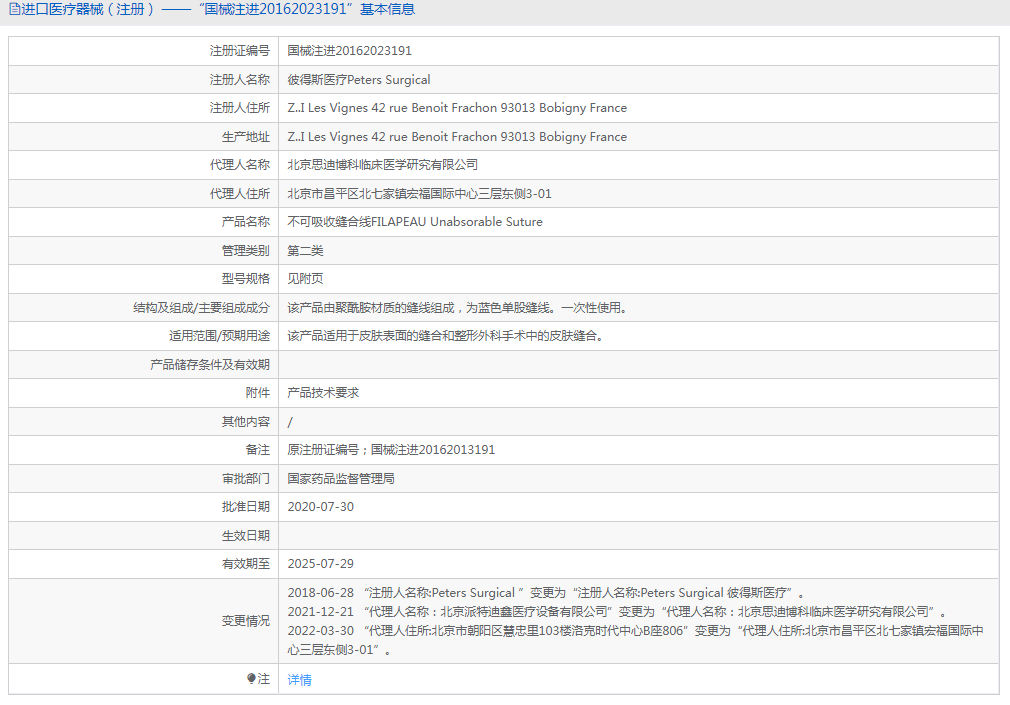1010x705 pixels.
Task: Select management class value 第二类
Action: [x=305, y=251]
